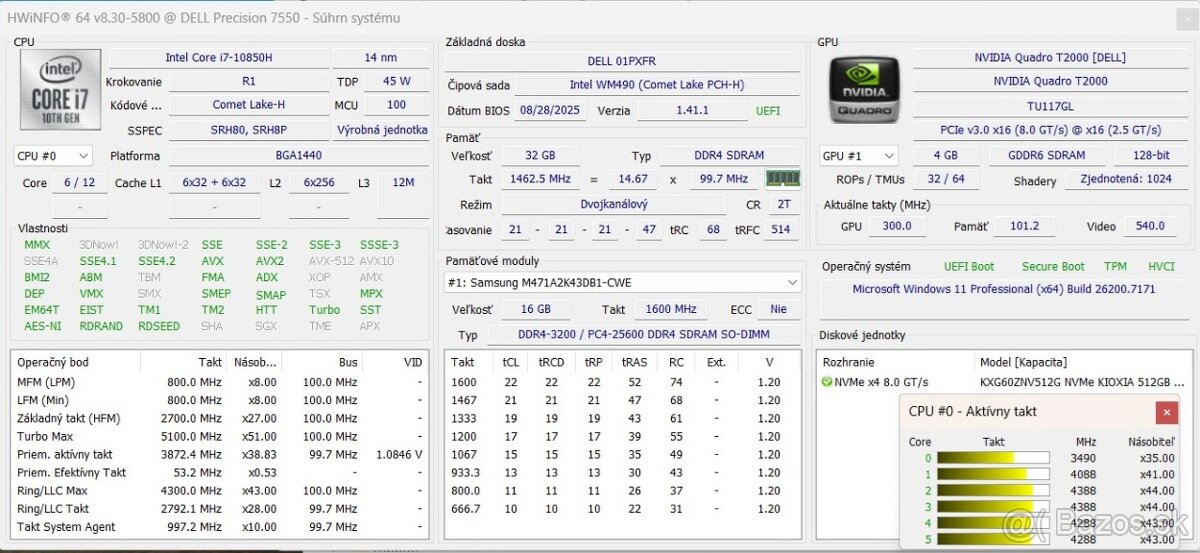The width and height of the screenshot is (1200, 553).
Task: Click the Core 0 clock bar
Action: click(x=993, y=458)
